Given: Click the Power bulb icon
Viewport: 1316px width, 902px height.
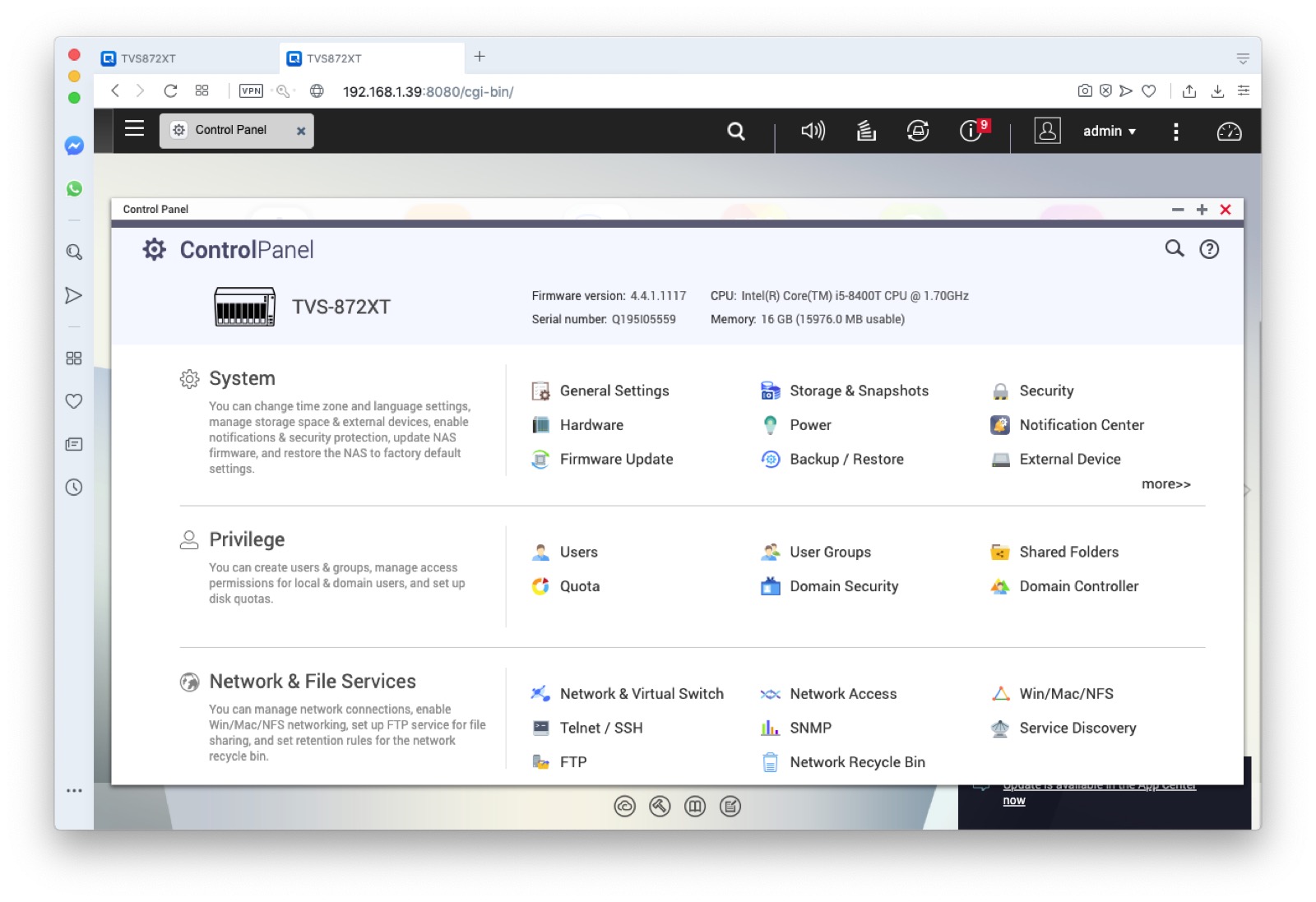Looking at the screenshot, I should pos(771,425).
